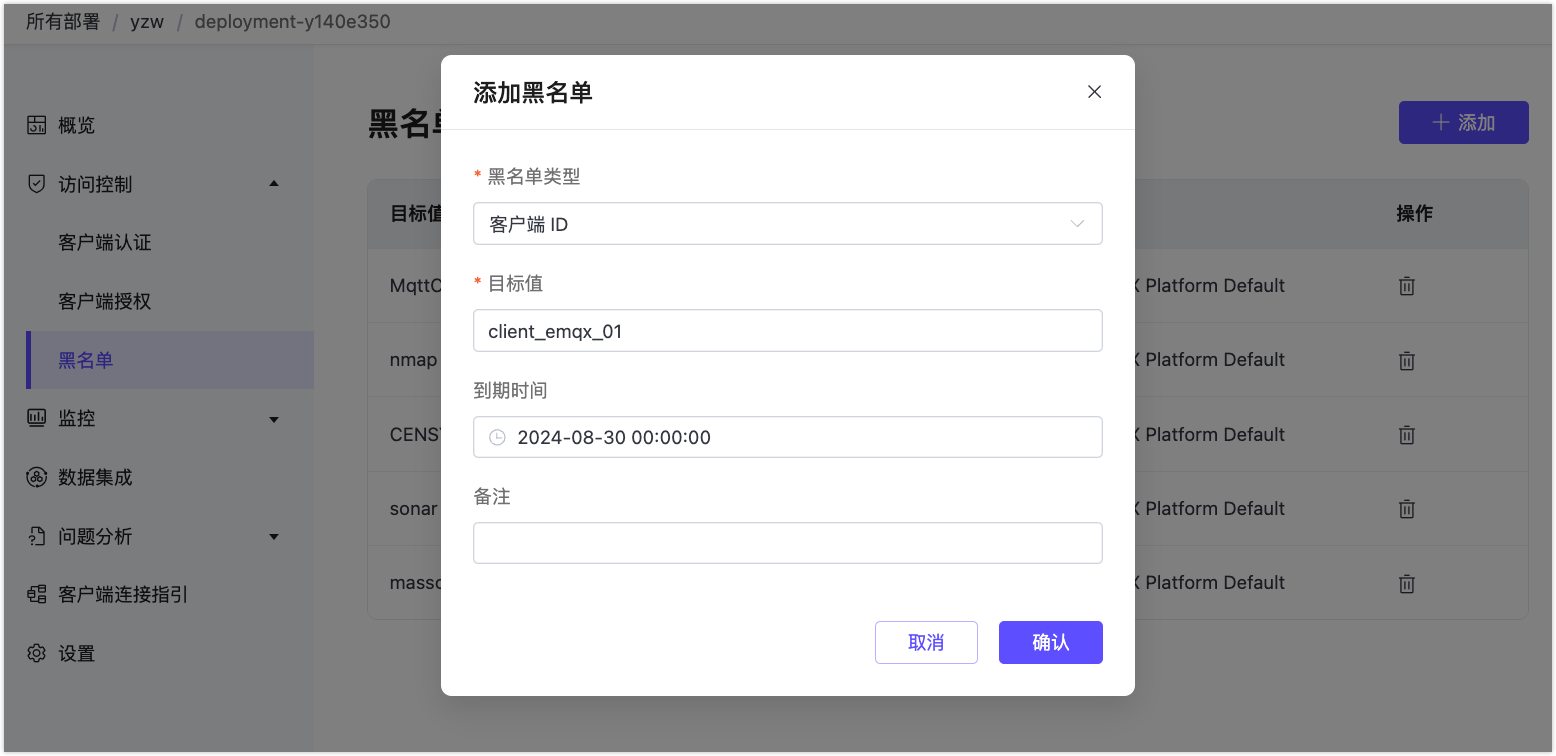Click the 问题分析 document icon

(37, 536)
